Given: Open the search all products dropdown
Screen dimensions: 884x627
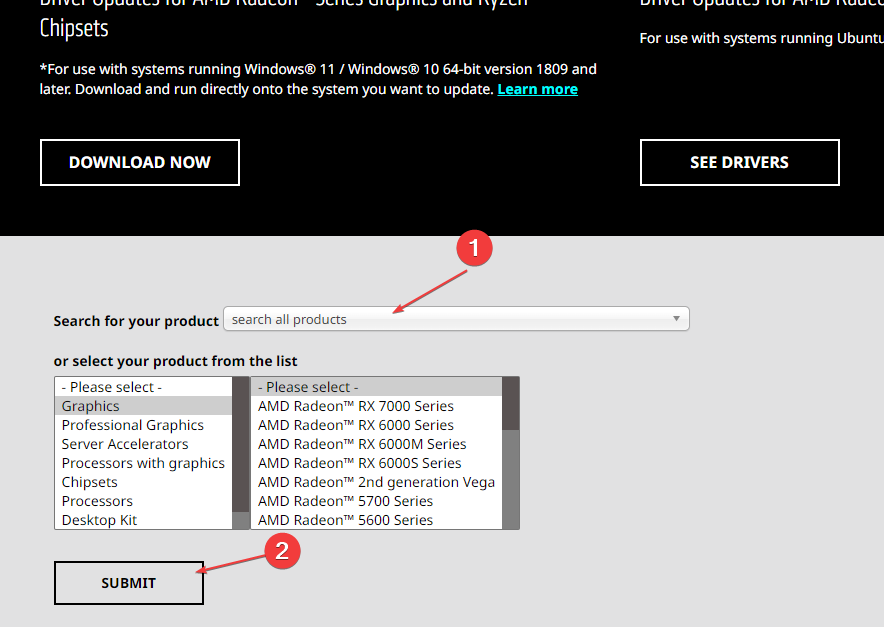Looking at the screenshot, I should pyautogui.click(x=456, y=319).
